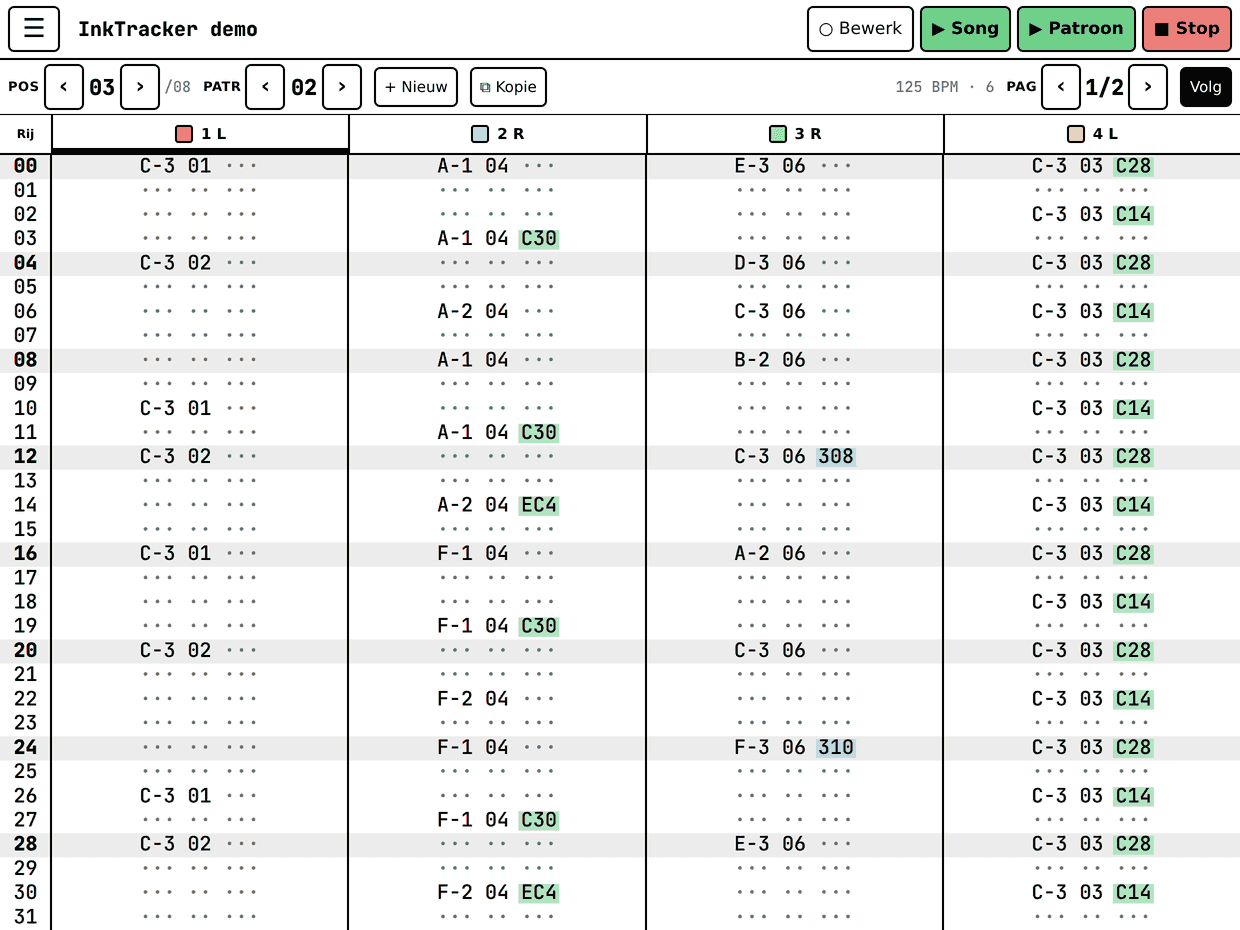1240x930 pixels.
Task: Click the song position value 03
Action: [x=102, y=87]
